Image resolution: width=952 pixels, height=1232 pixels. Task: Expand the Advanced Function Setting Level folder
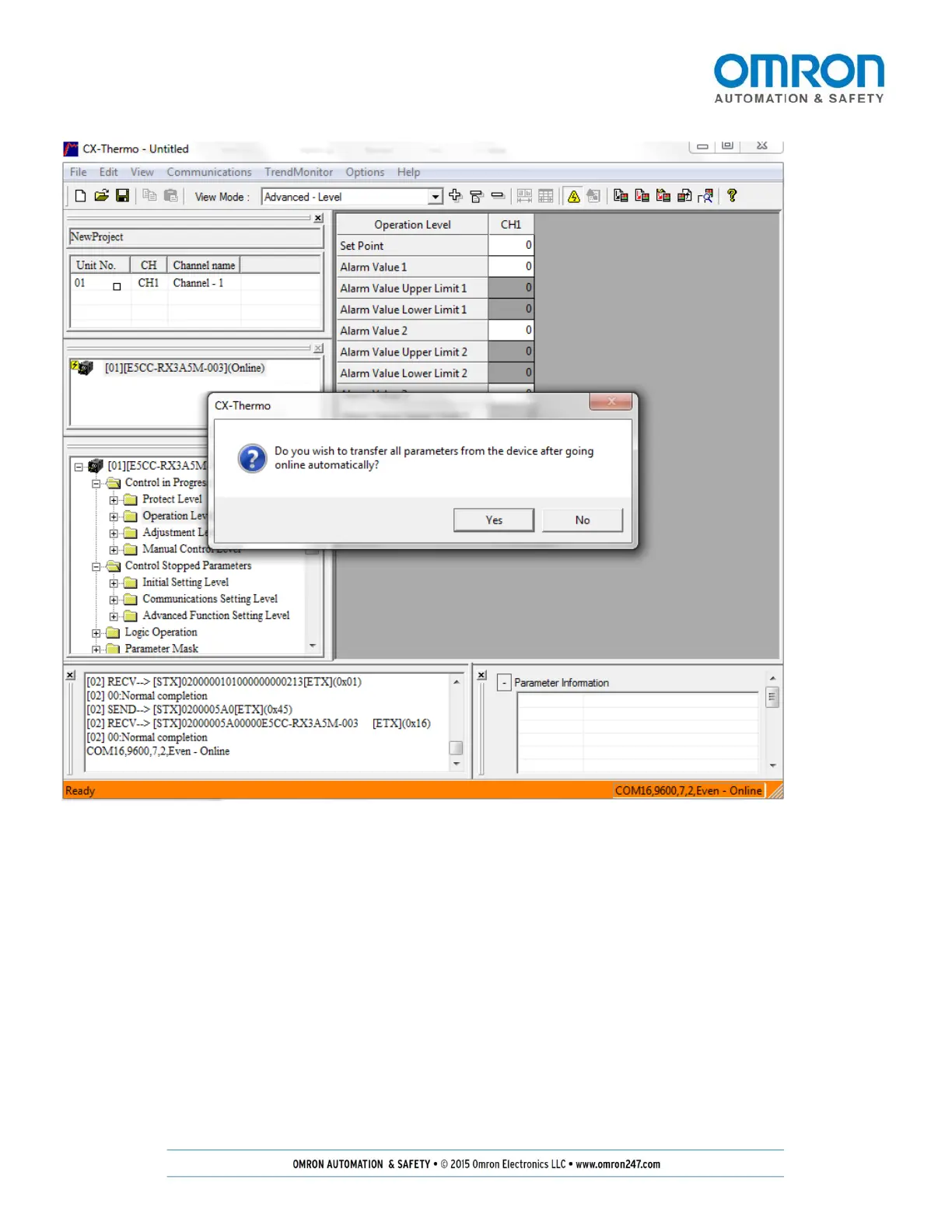coord(114,616)
